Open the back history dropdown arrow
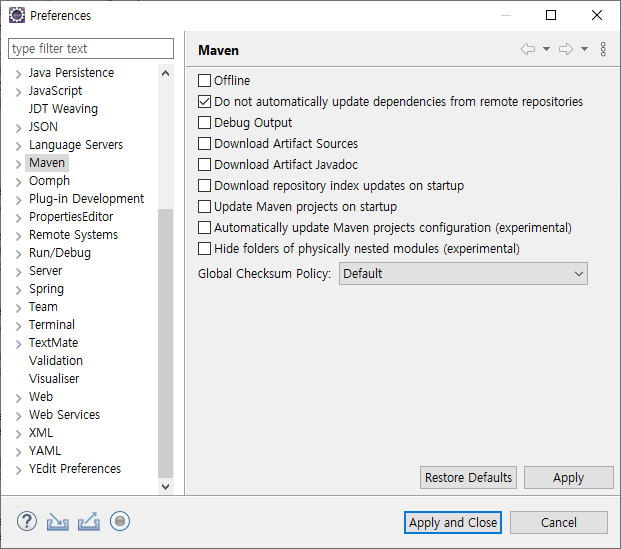The width and height of the screenshot is (621, 549). click(547, 49)
